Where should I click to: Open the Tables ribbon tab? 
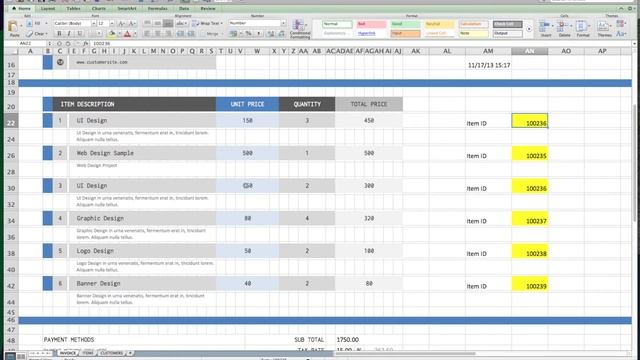[73, 9]
